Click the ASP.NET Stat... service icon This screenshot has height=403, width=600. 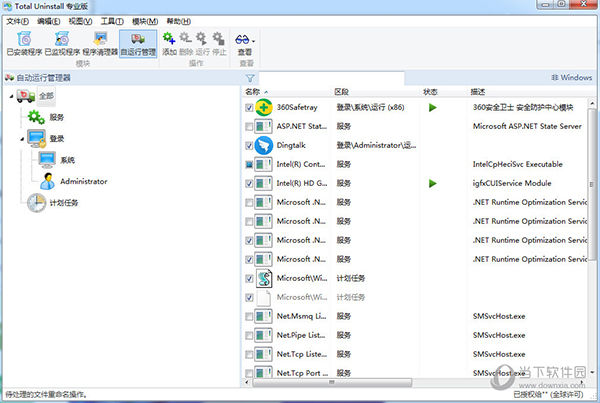264,126
